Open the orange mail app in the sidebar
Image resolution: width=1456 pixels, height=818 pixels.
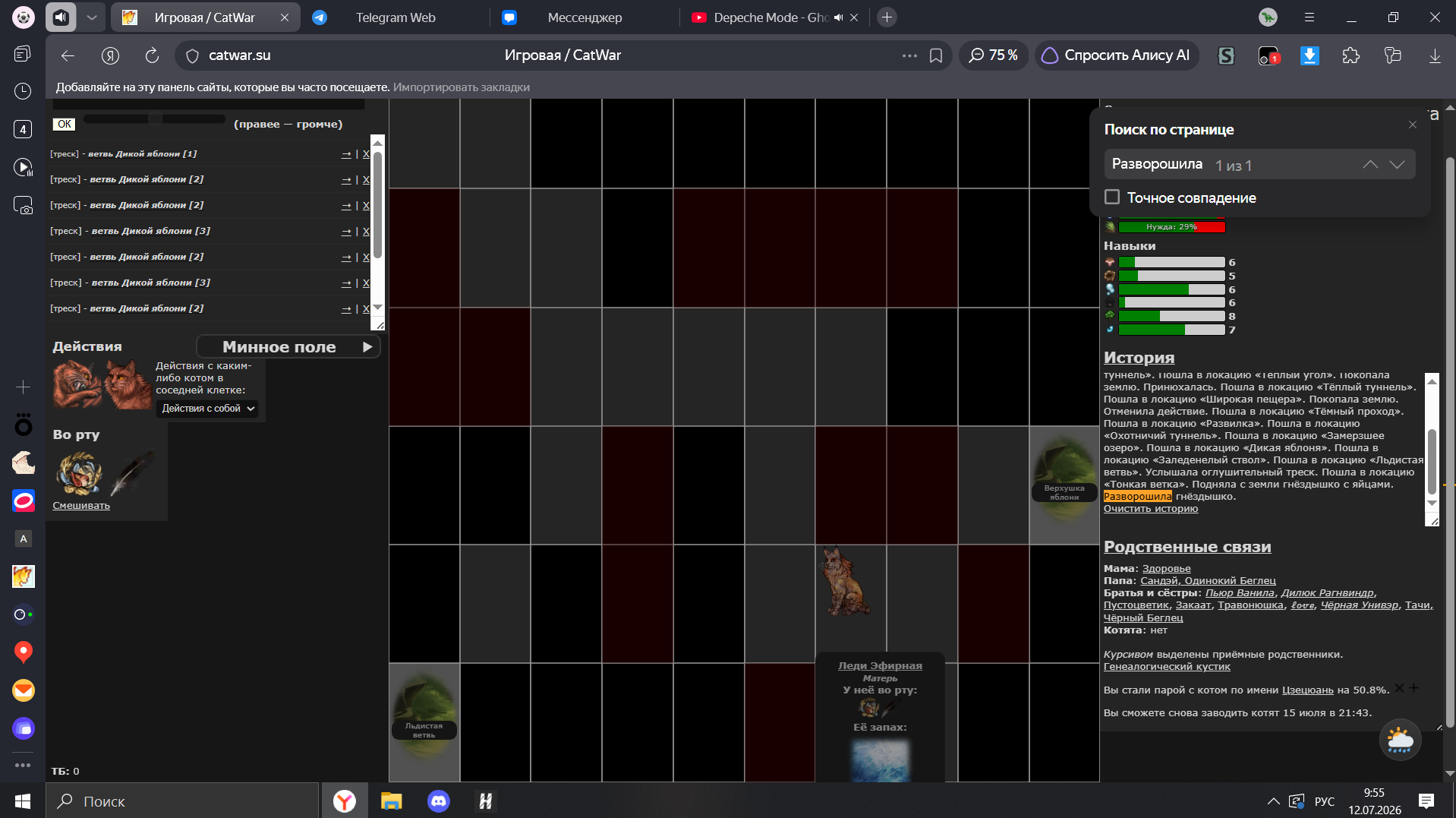[x=24, y=690]
